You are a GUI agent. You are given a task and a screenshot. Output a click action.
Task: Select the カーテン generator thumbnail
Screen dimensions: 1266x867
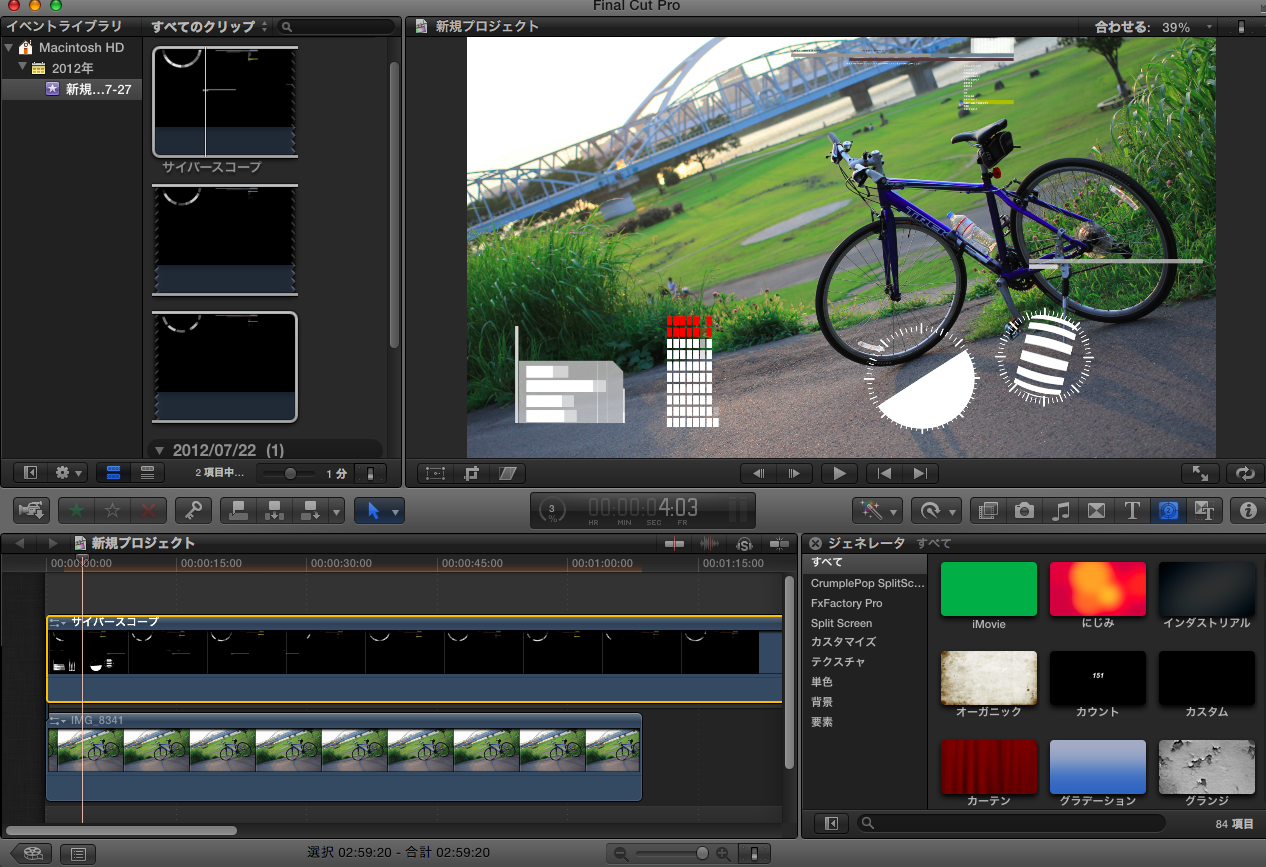[x=988, y=767]
